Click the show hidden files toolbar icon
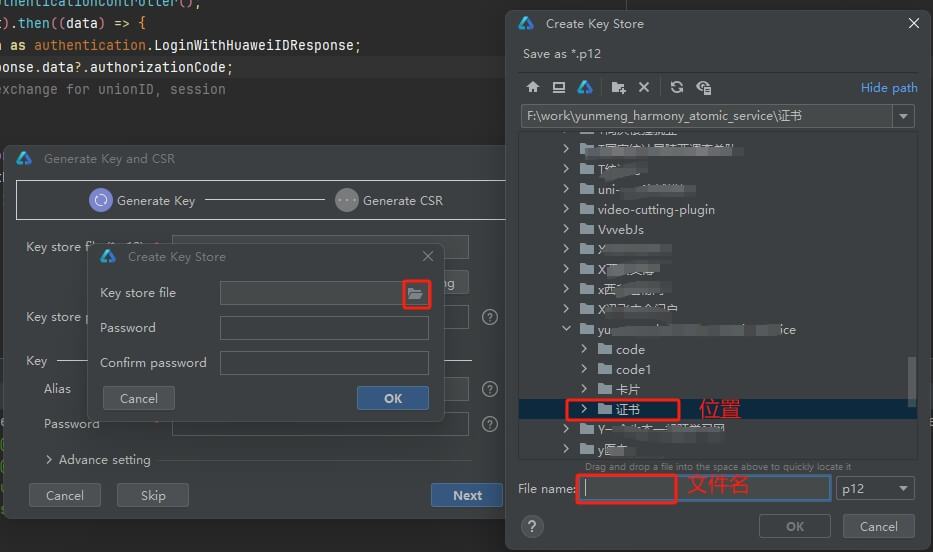933x552 pixels. [703, 87]
